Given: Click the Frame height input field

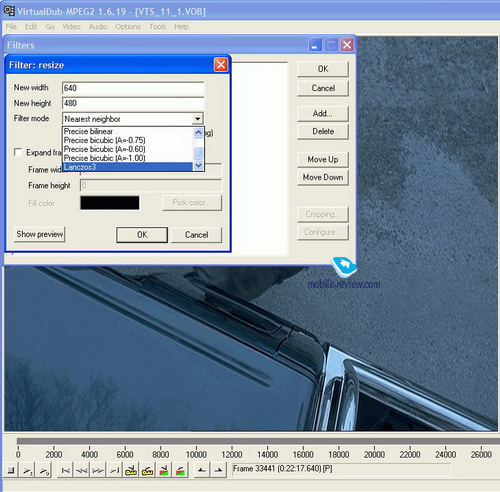Looking at the screenshot, I should (x=151, y=185).
